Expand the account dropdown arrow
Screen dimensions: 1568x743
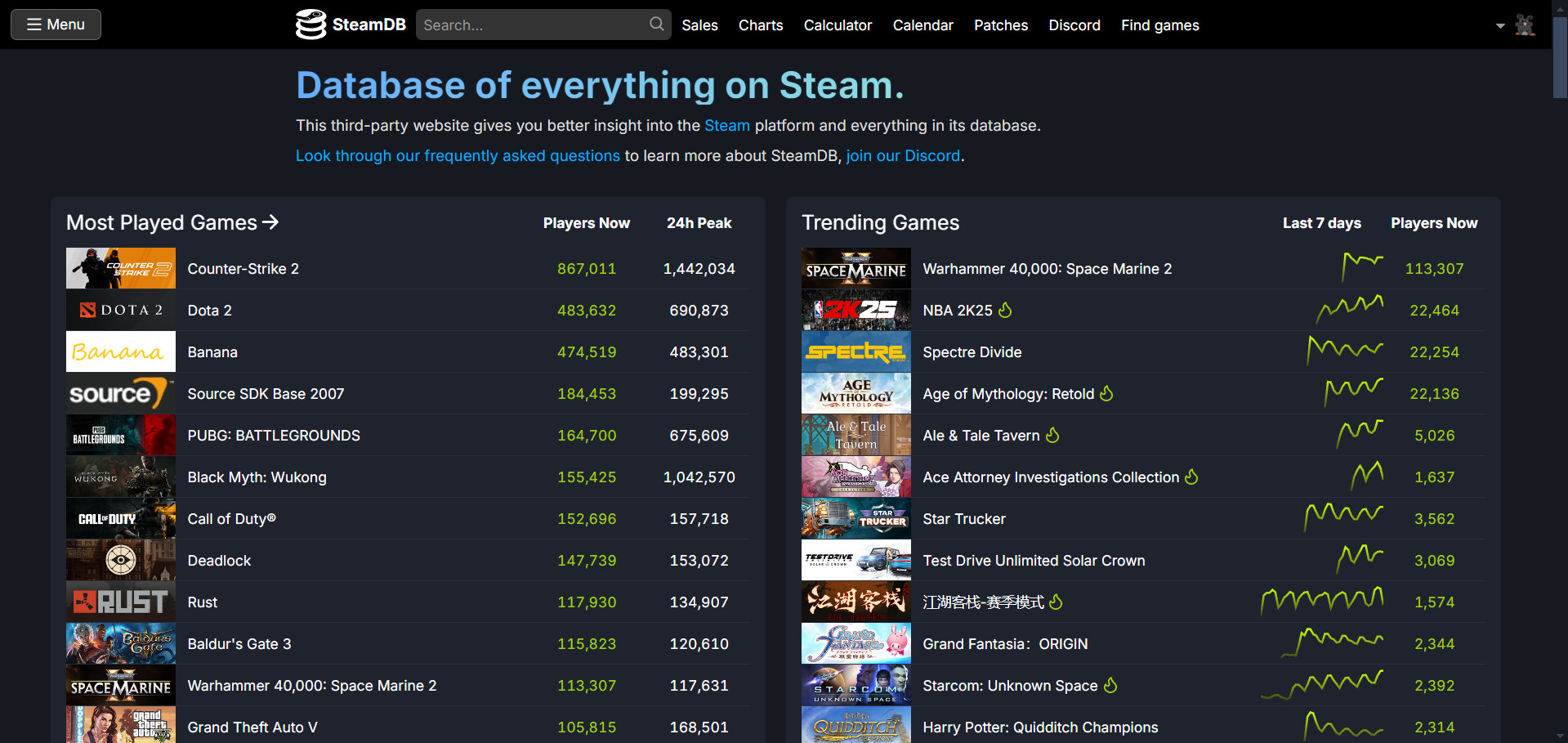coord(1500,26)
